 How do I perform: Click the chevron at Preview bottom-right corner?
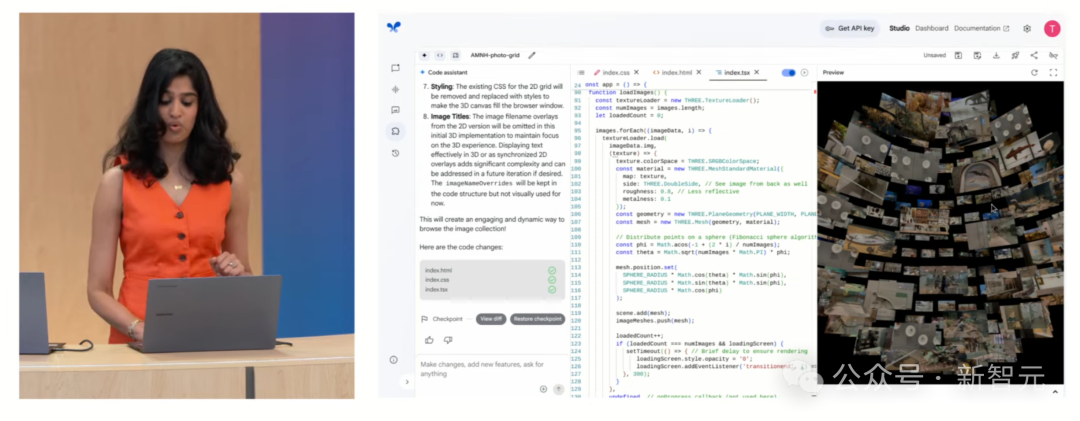pyautogui.click(x=1054, y=392)
